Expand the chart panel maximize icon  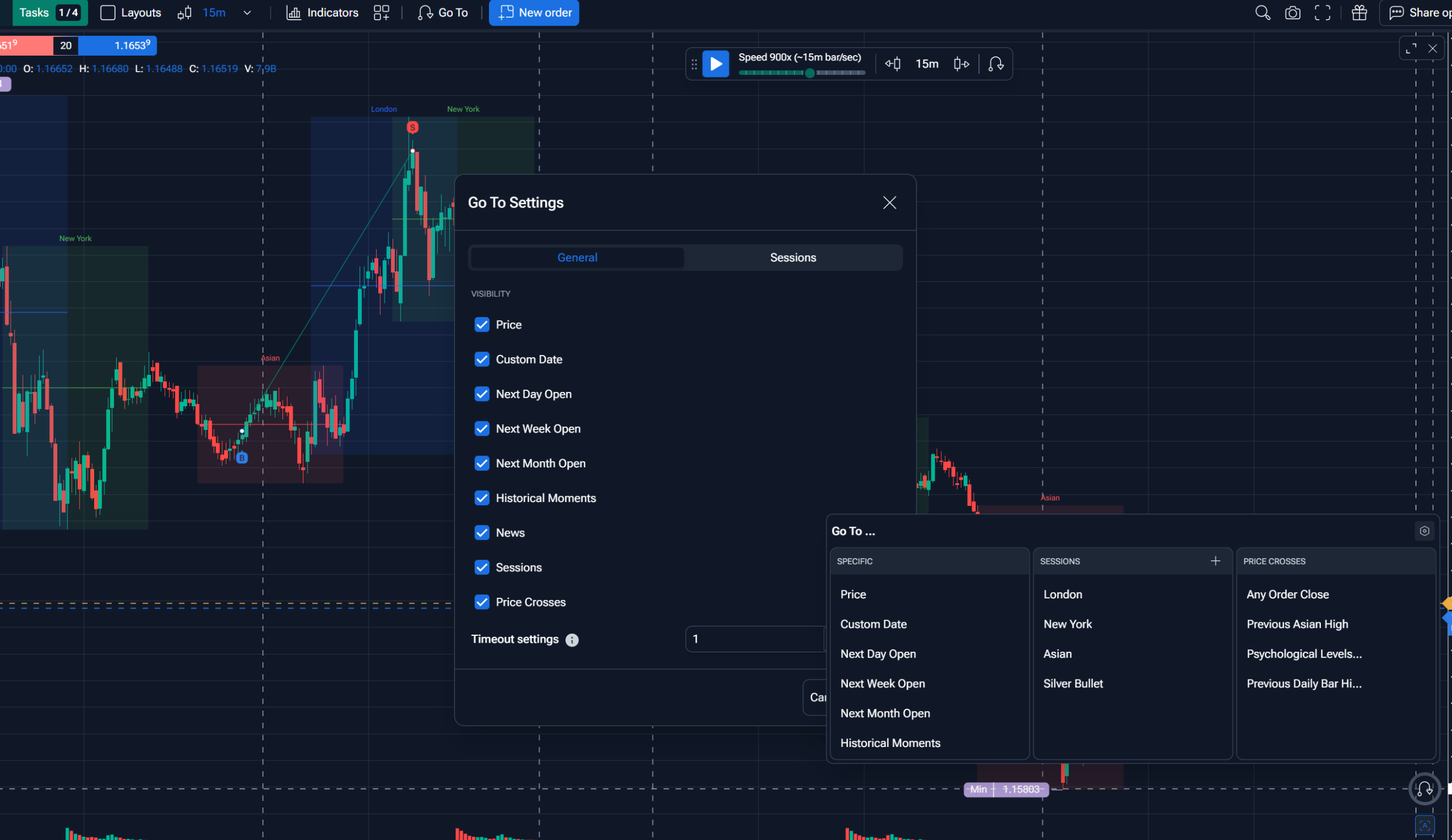click(x=1411, y=49)
